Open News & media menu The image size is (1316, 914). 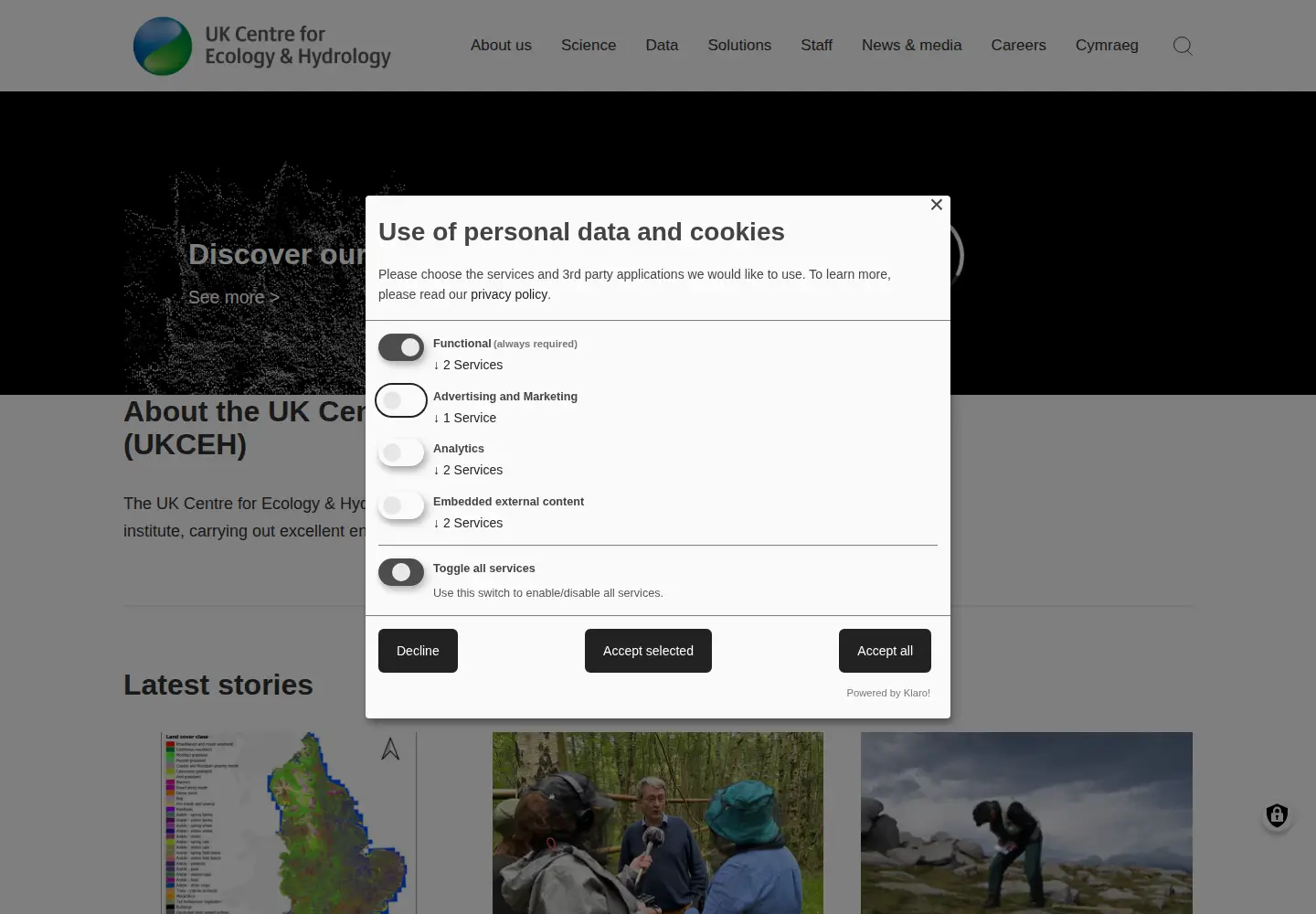click(x=911, y=45)
